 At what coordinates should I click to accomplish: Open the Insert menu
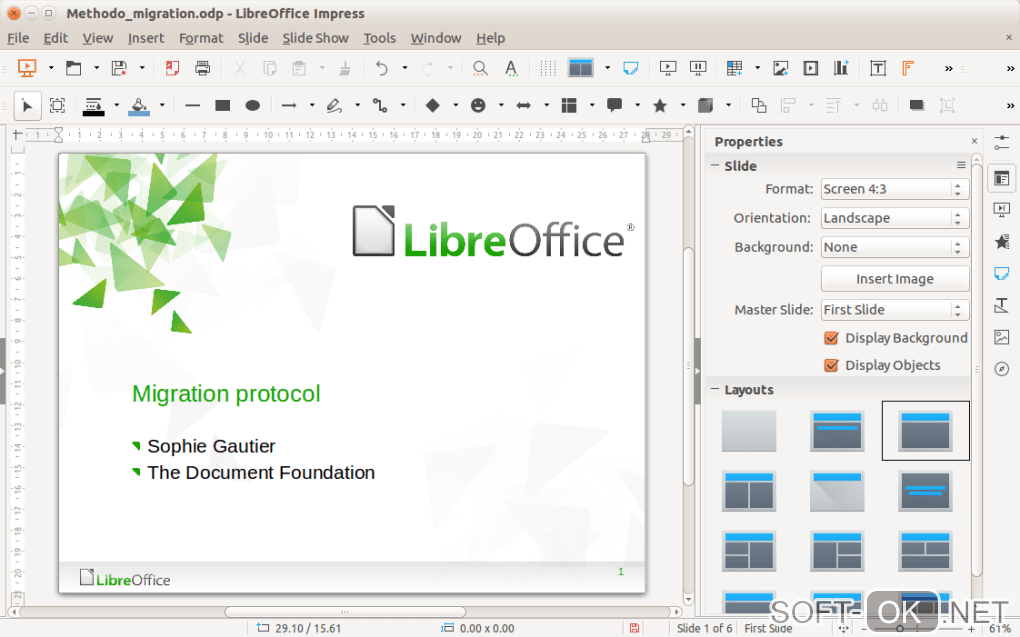tap(146, 38)
